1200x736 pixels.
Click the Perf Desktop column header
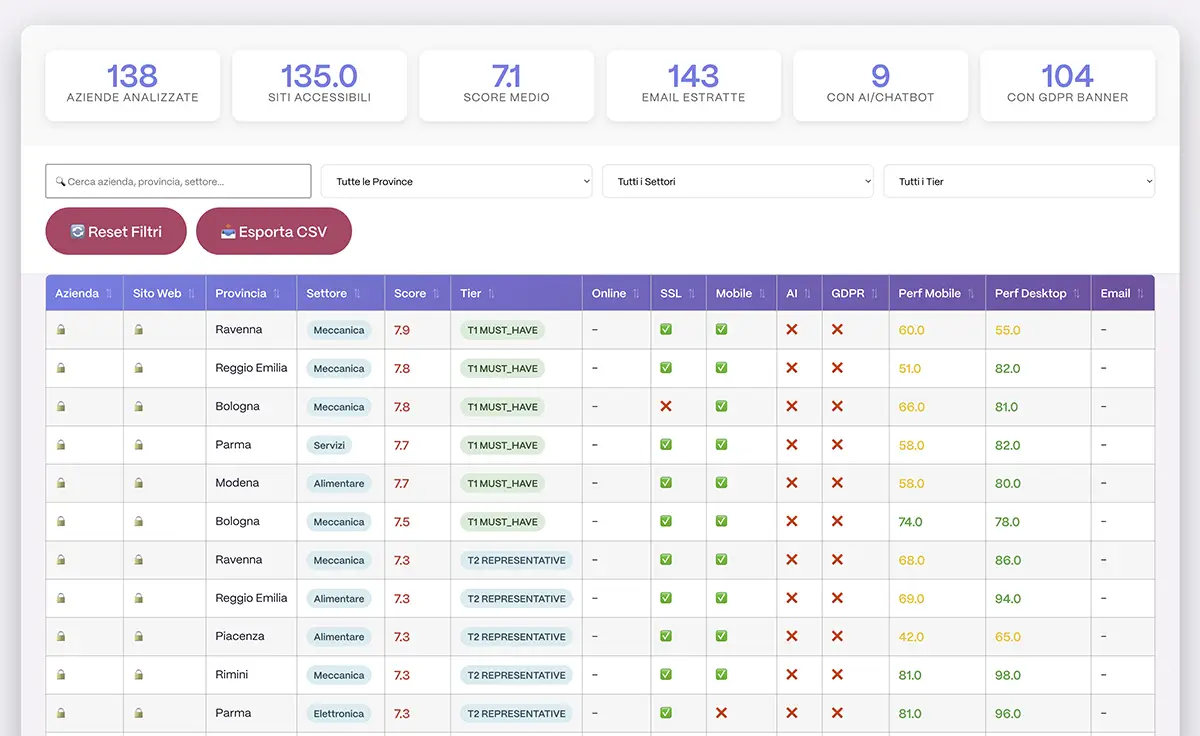(x=1038, y=293)
